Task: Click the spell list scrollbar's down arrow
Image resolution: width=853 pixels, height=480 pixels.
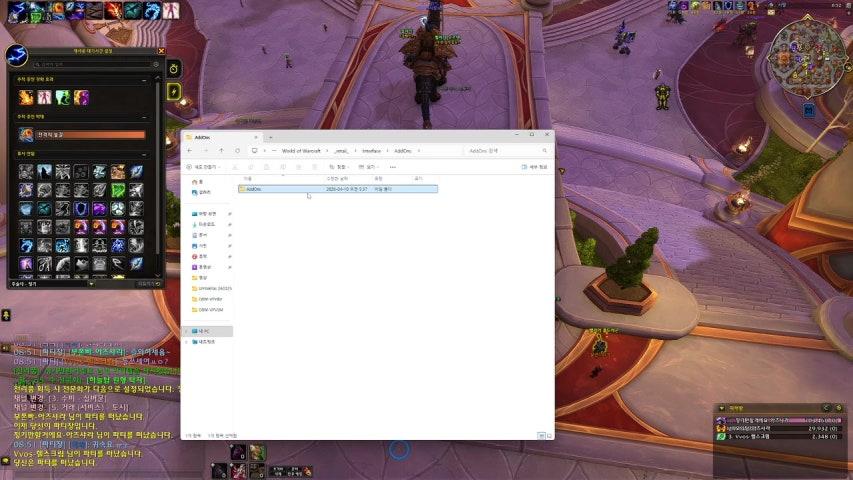Action: coord(158,275)
